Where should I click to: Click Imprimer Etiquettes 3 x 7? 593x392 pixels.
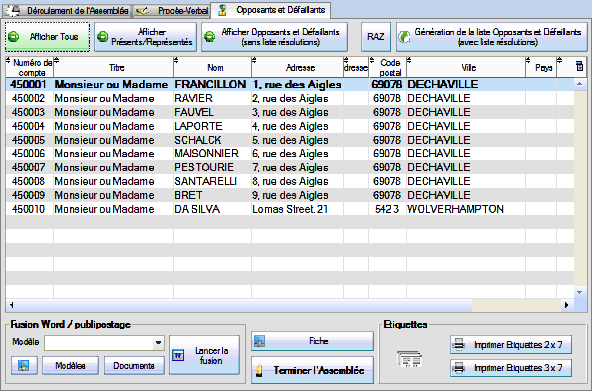pos(511,368)
